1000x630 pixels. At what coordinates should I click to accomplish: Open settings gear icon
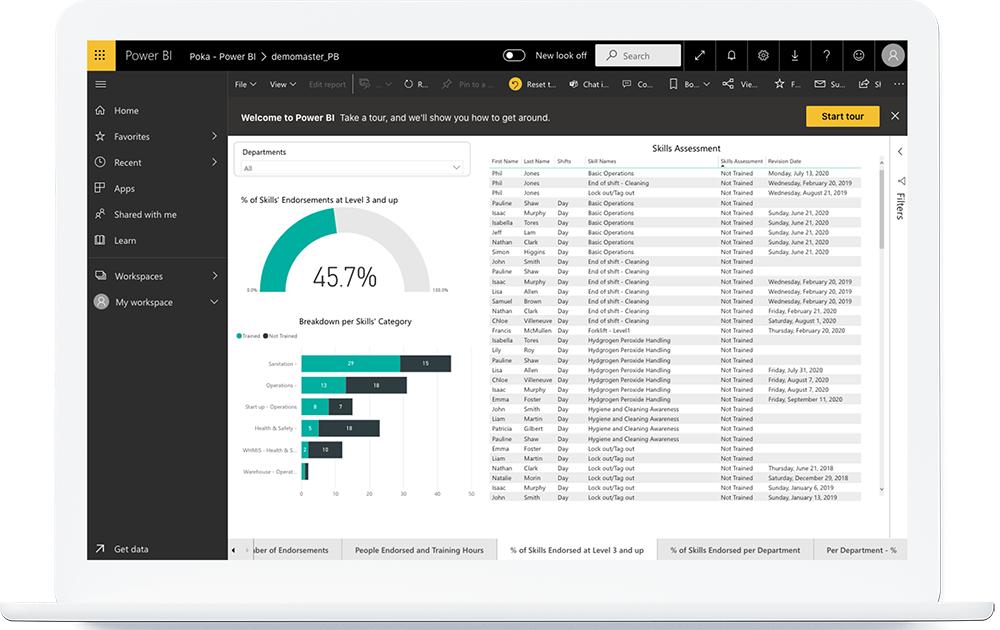(x=763, y=55)
